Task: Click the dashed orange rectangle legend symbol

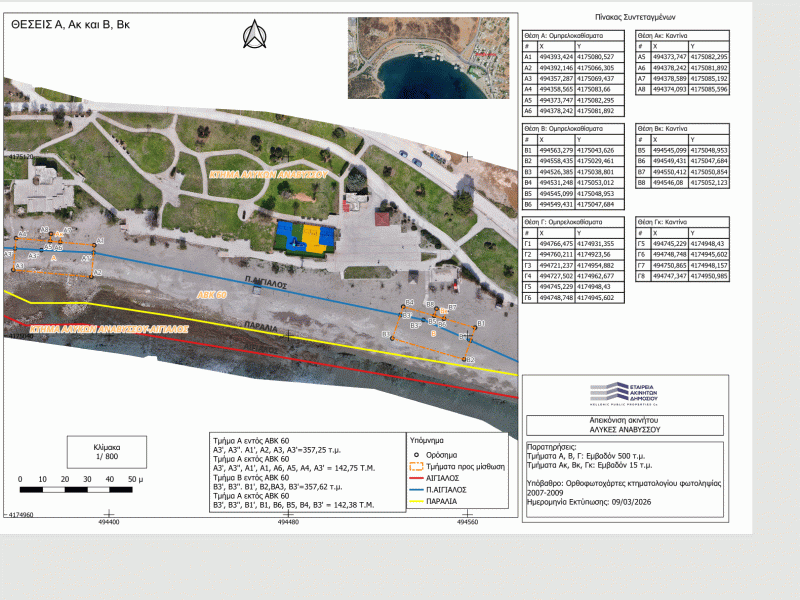Action: tap(416, 466)
